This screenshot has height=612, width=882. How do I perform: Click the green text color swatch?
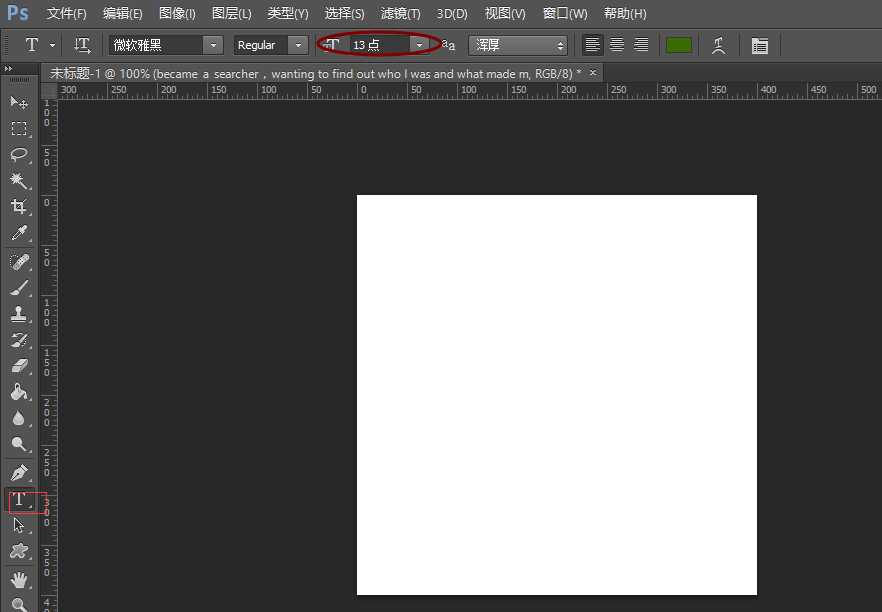click(679, 45)
